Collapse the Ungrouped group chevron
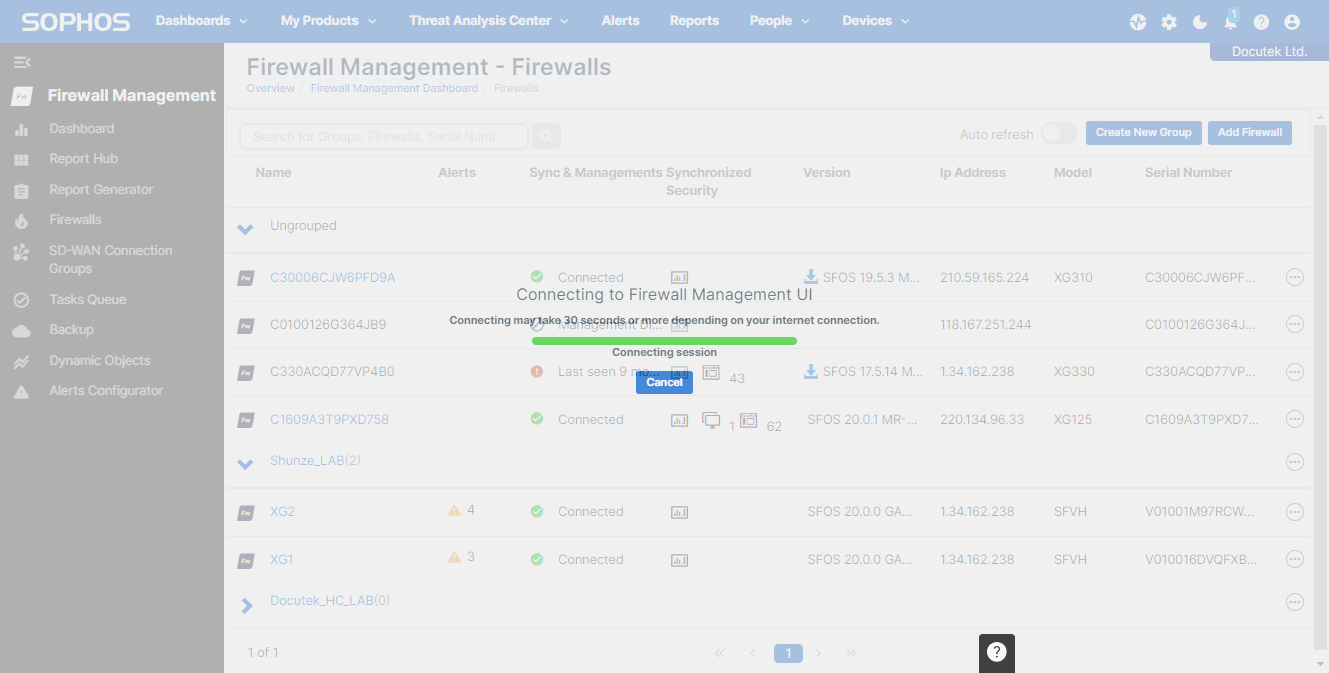 245,229
